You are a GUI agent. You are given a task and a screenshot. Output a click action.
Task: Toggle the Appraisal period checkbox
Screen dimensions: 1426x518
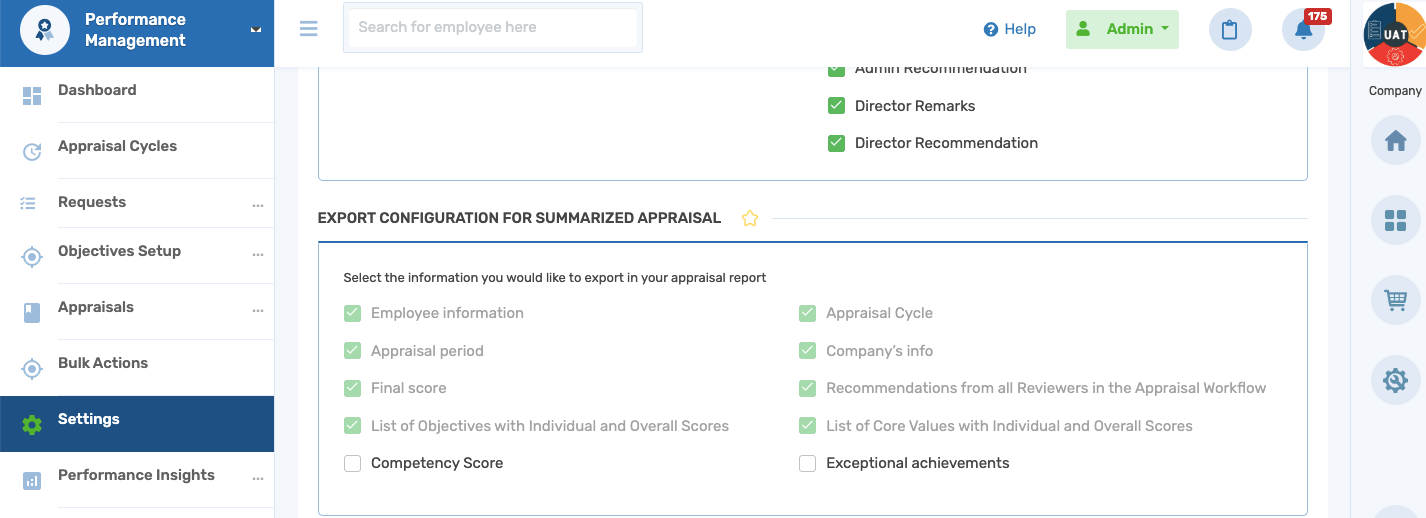click(352, 351)
